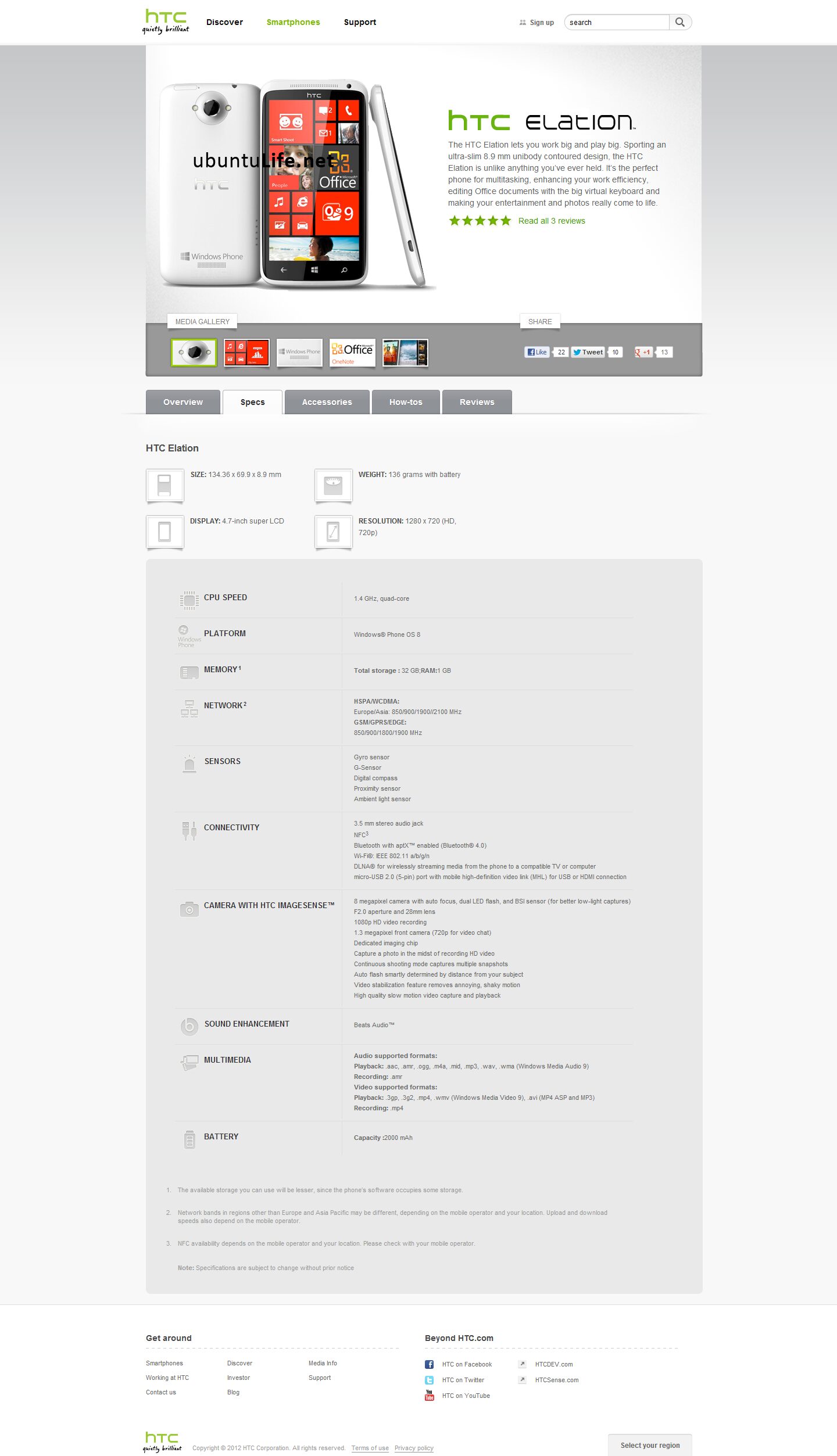The image size is (837, 1456).
Task: Click the Beats sound enhancement icon
Action: (x=189, y=1027)
